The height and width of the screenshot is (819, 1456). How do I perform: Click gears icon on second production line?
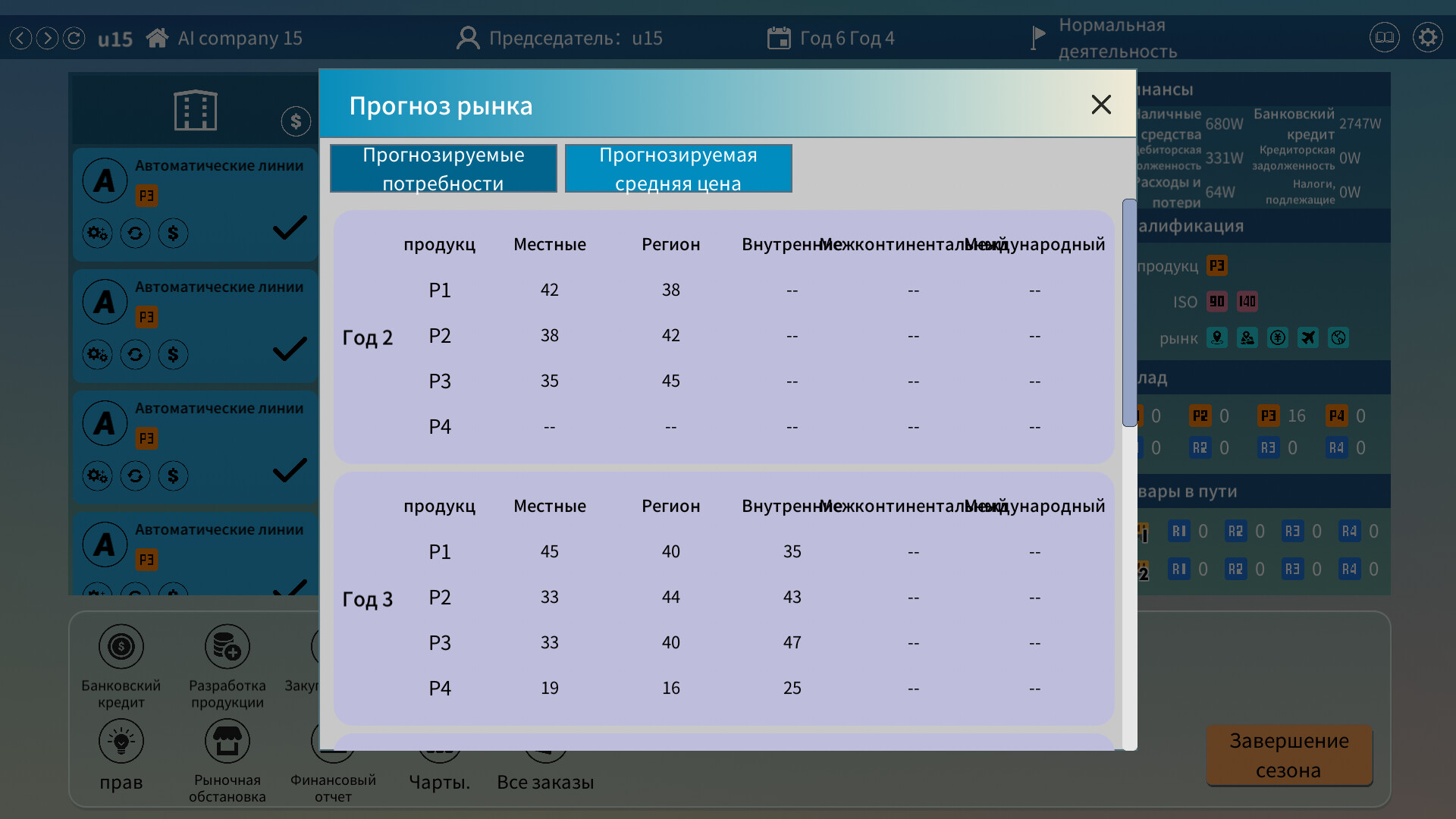coord(97,354)
